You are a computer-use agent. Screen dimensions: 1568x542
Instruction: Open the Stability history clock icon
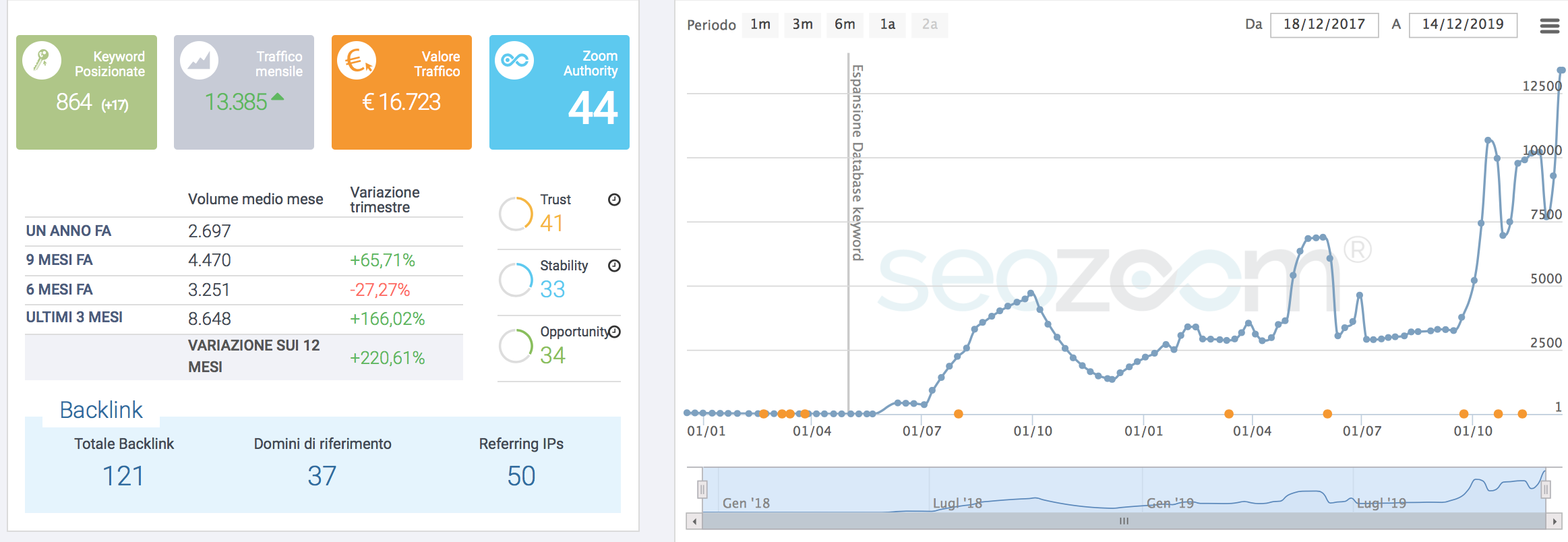pyautogui.click(x=614, y=266)
